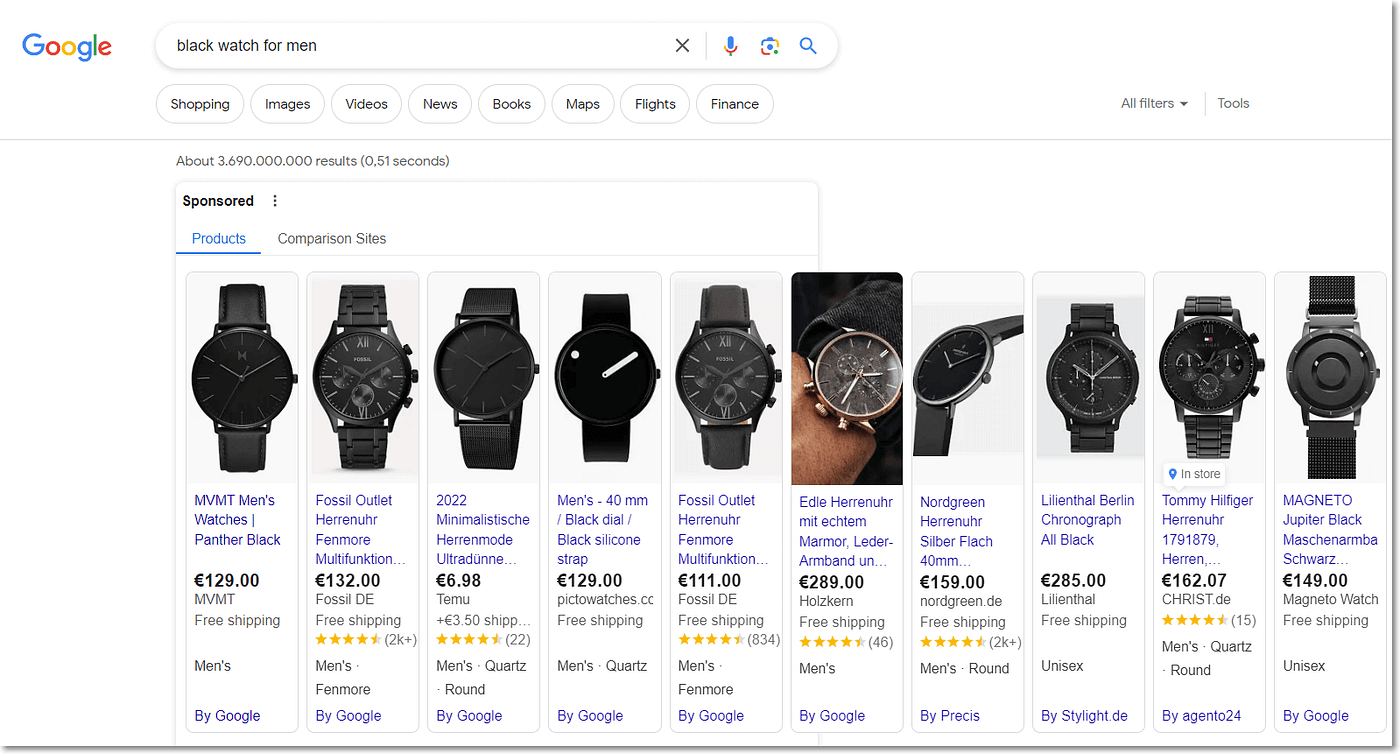Open 2022 Minimalistische Herrenmode link

[x=483, y=530]
